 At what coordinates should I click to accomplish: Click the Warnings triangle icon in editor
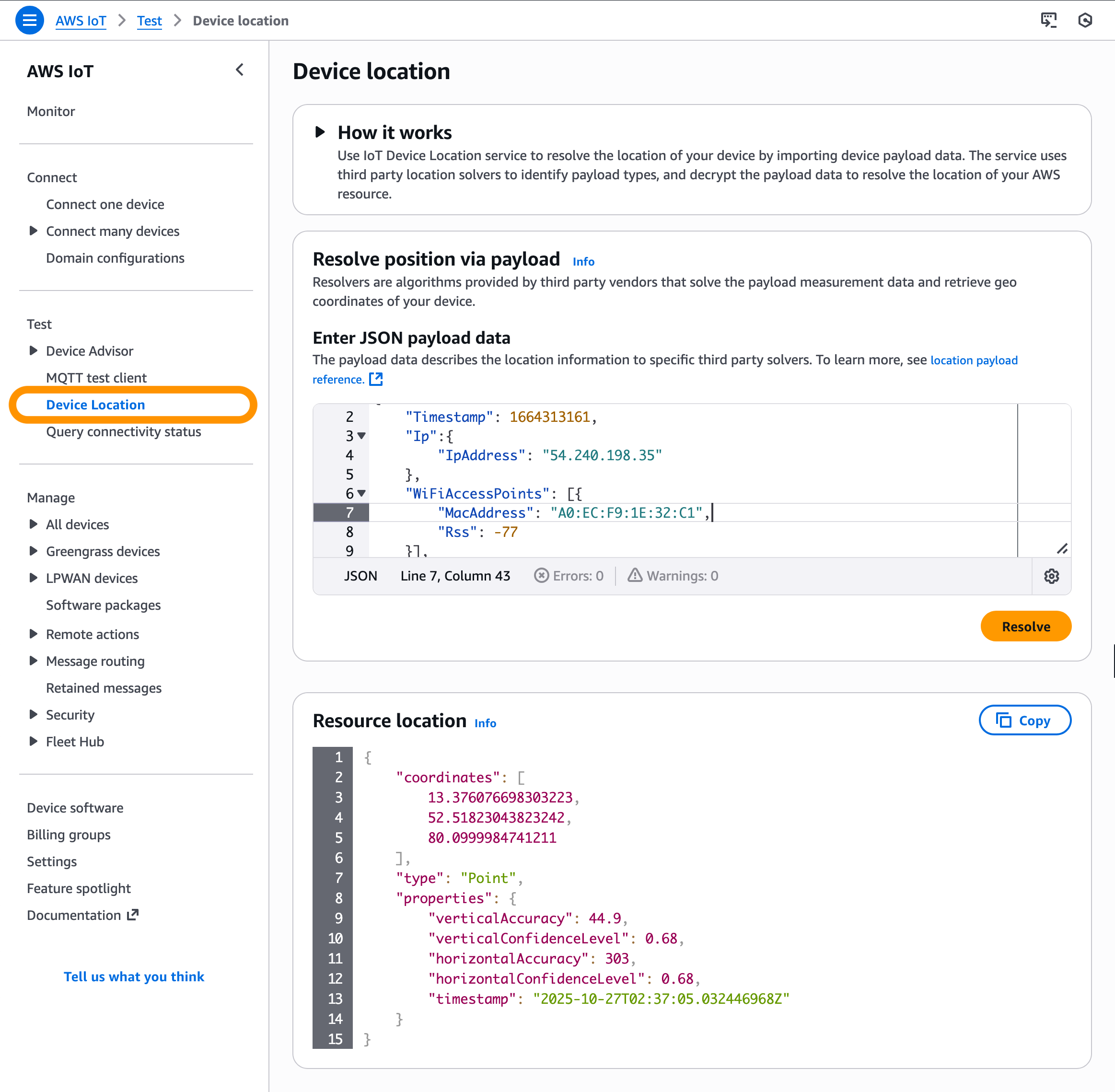(x=634, y=575)
